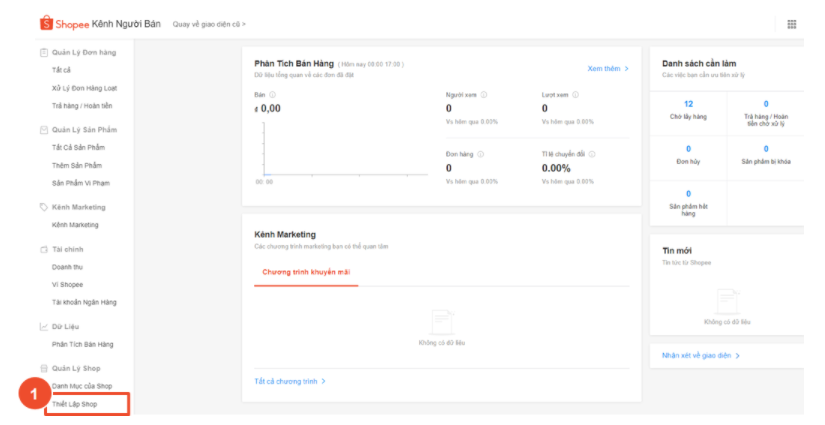Click Quay về giao diện cũ link
This screenshot has width=825, height=425.
(209, 23)
